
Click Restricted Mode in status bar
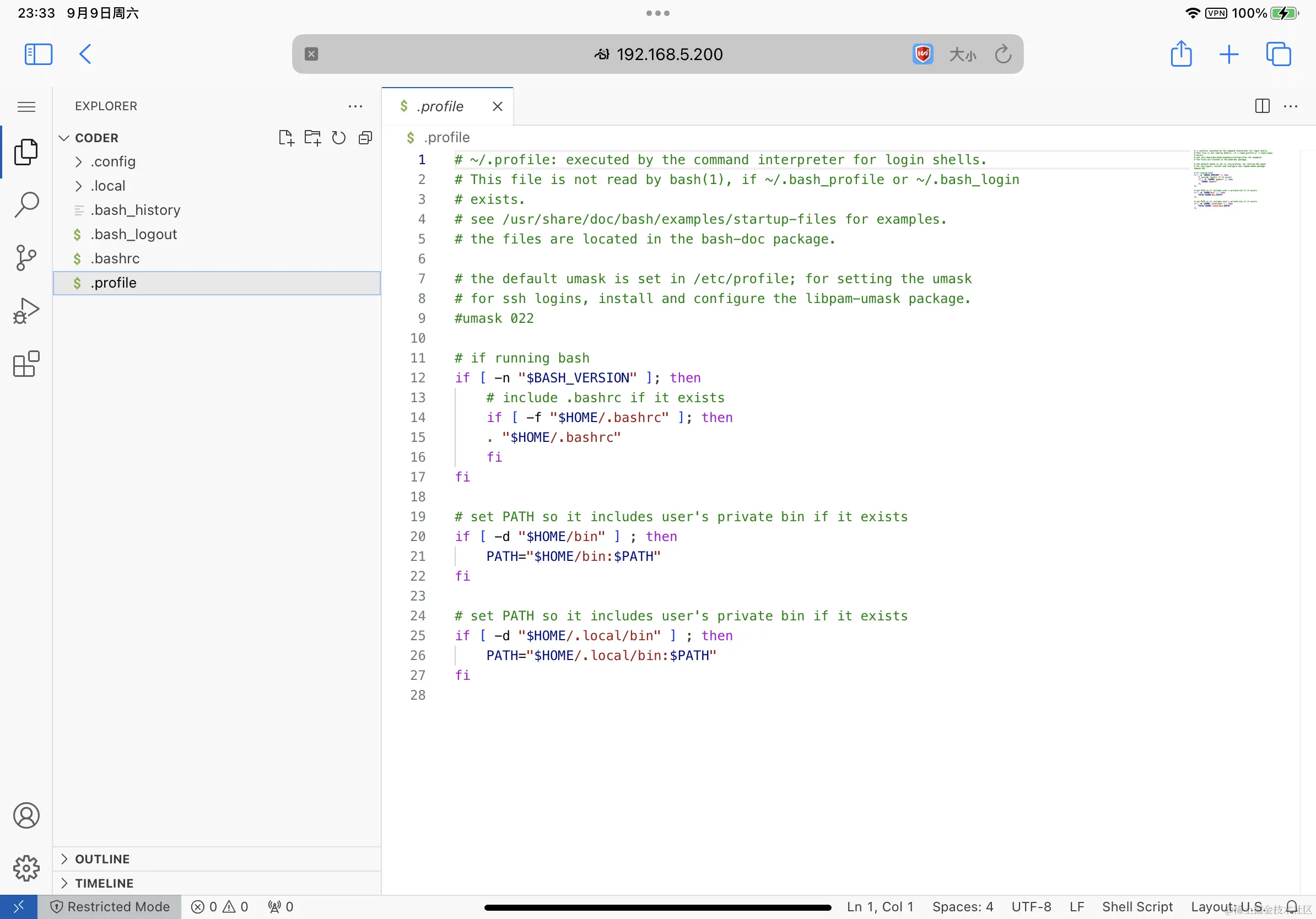pyautogui.click(x=110, y=906)
